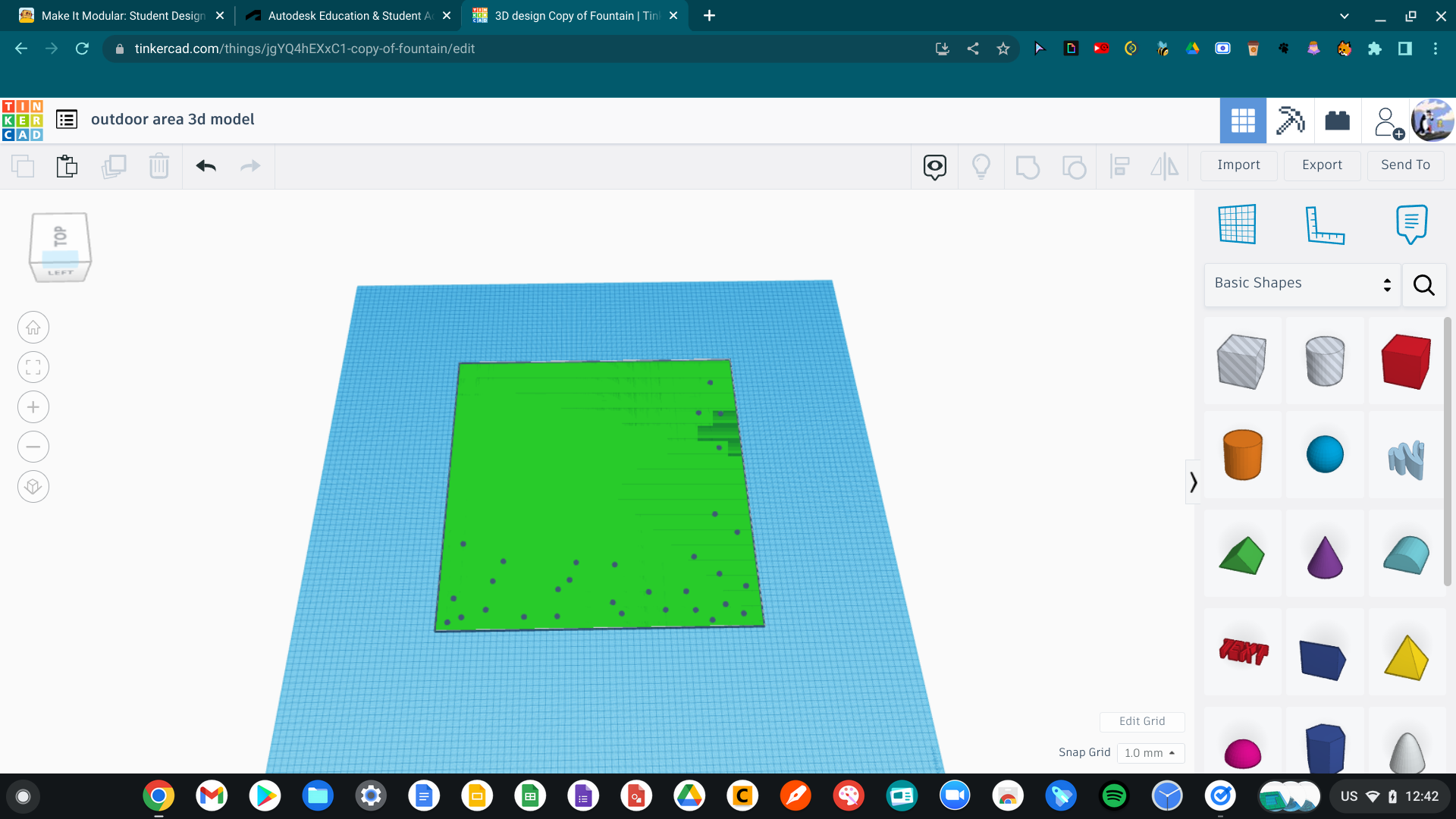The height and width of the screenshot is (819, 1456).
Task: Open the Snap Grid value dropdown
Action: coord(1150,753)
